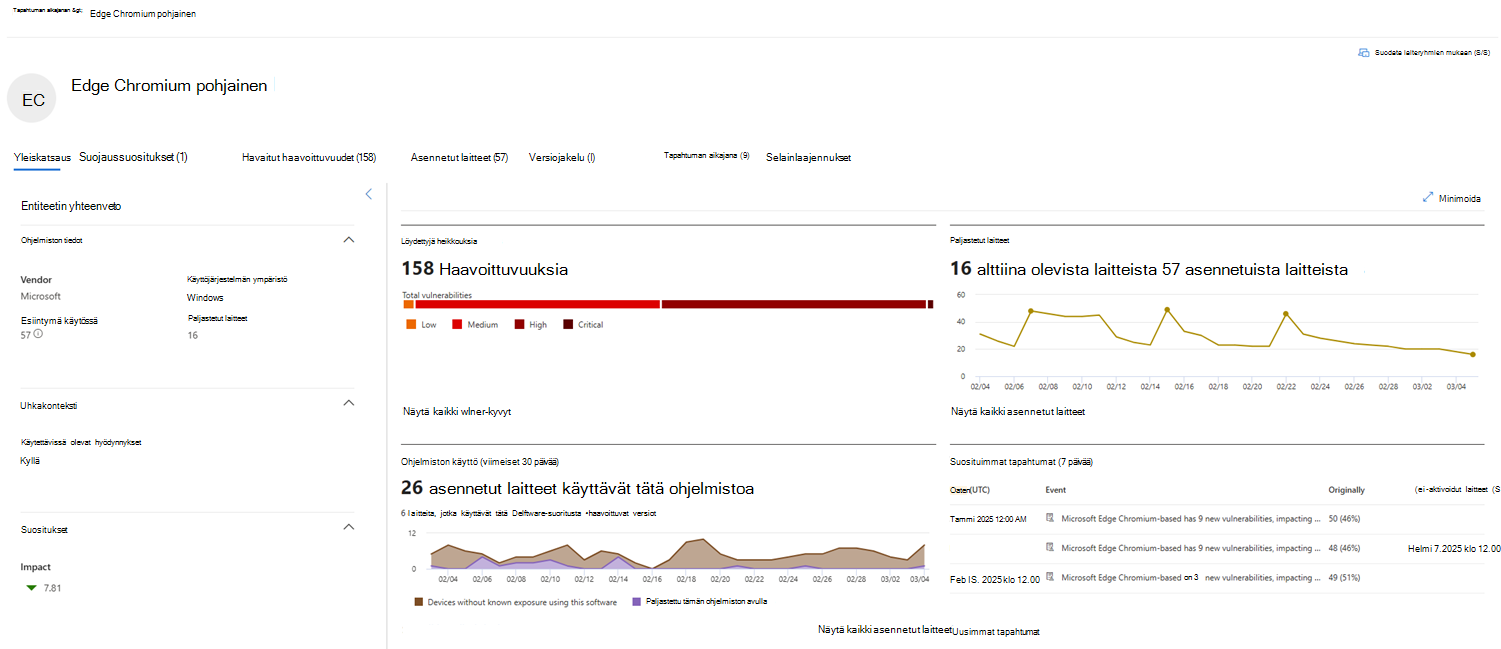Viewport: 1501px width, 649px height.
Task: Click the Minimoida collapse arrows icon
Action: click(x=1428, y=198)
